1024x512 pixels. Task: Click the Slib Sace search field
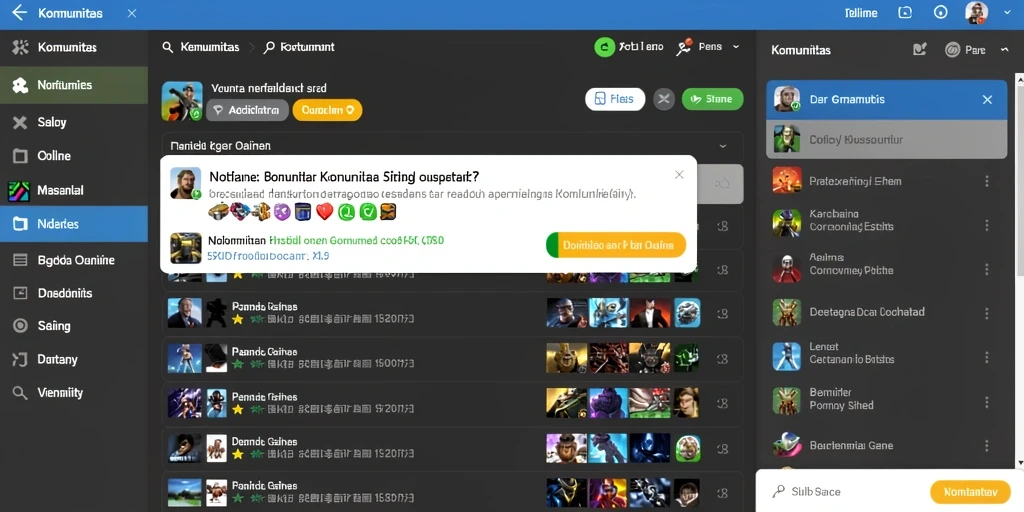[842, 492]
